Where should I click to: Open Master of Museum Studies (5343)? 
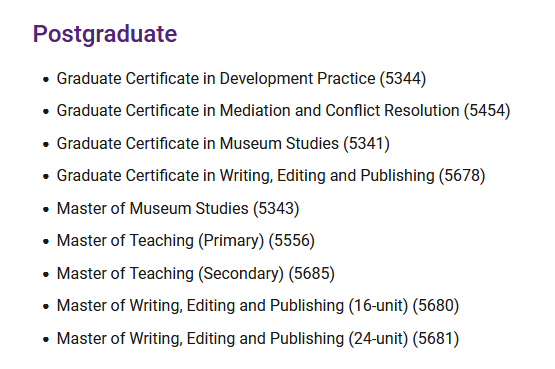point(178,208)
